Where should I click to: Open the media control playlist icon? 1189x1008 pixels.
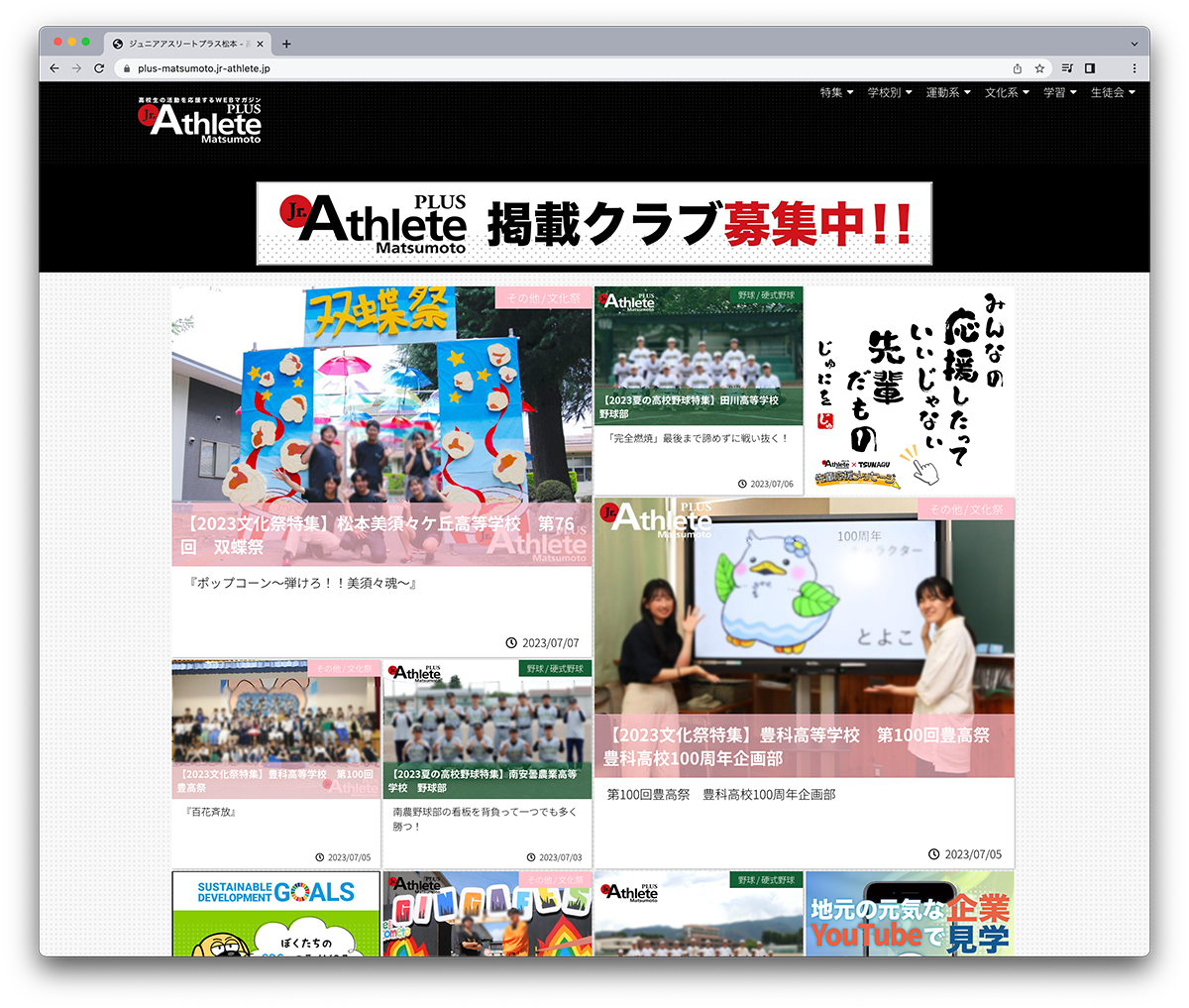click(1067, 68)
